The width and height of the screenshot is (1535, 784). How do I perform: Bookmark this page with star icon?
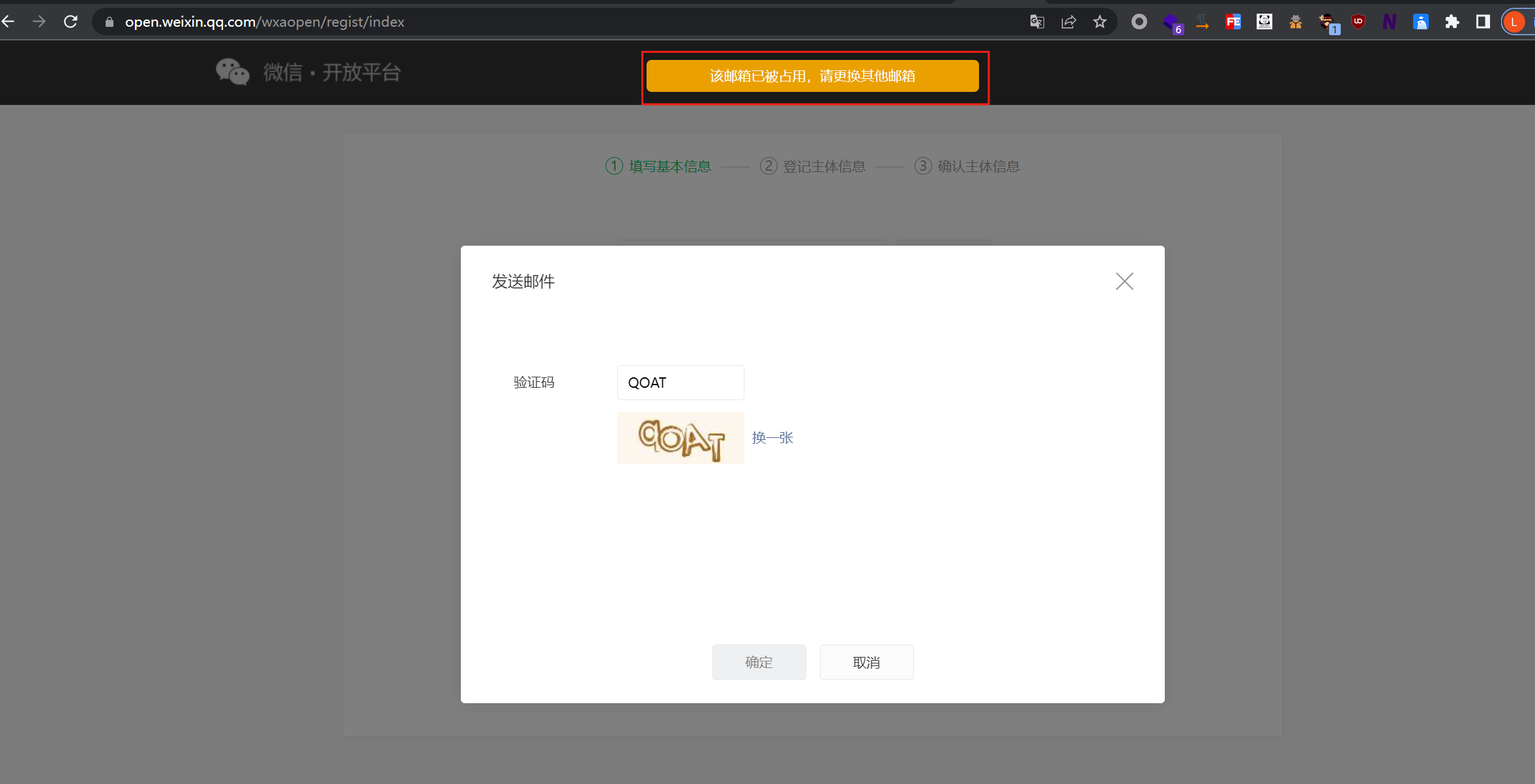[x=1100, y=22]
